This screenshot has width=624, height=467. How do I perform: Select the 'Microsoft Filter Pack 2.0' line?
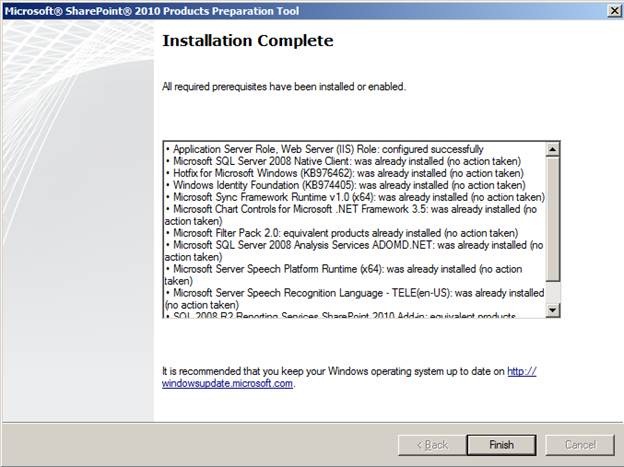[x=341, y=233]
